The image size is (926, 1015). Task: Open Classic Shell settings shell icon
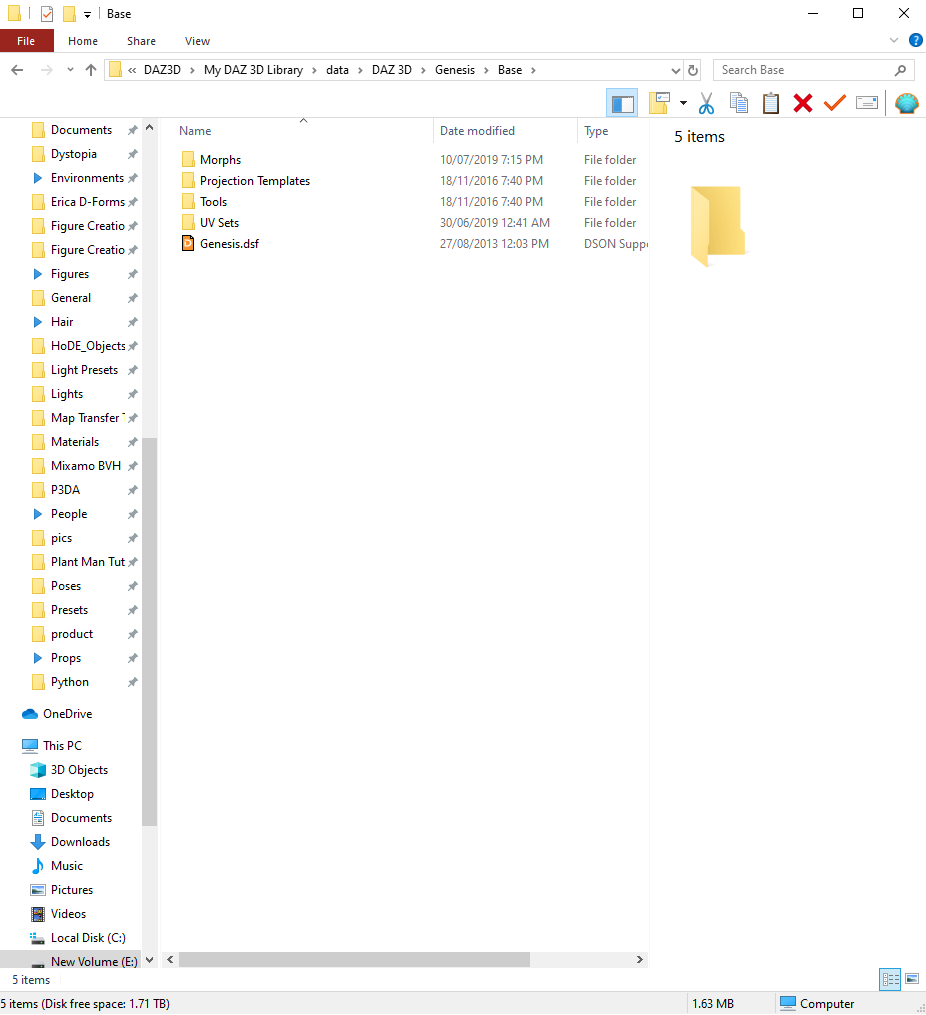(x=907, y=103)
